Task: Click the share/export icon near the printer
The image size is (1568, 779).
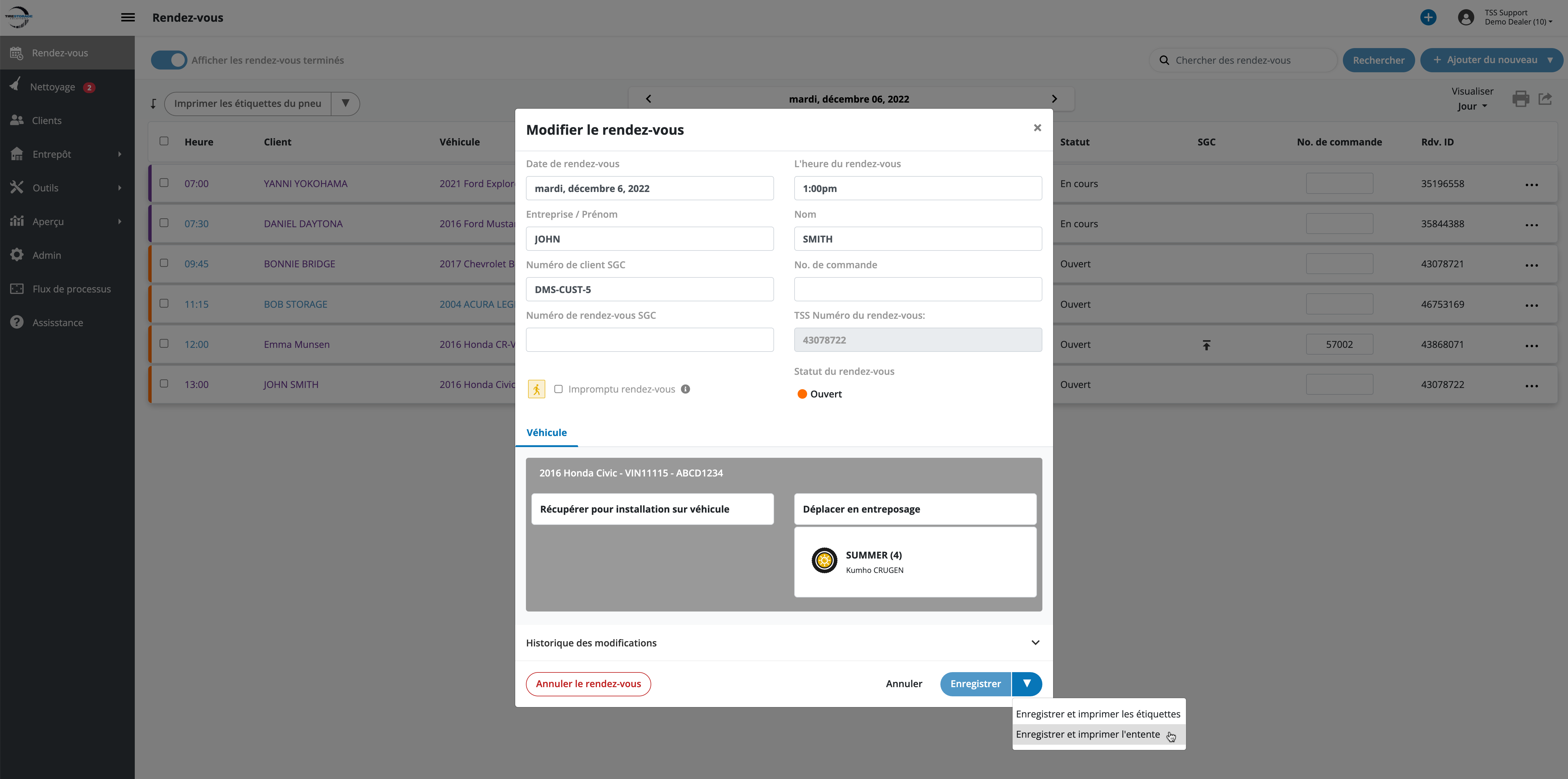Action: point(1545,99)
